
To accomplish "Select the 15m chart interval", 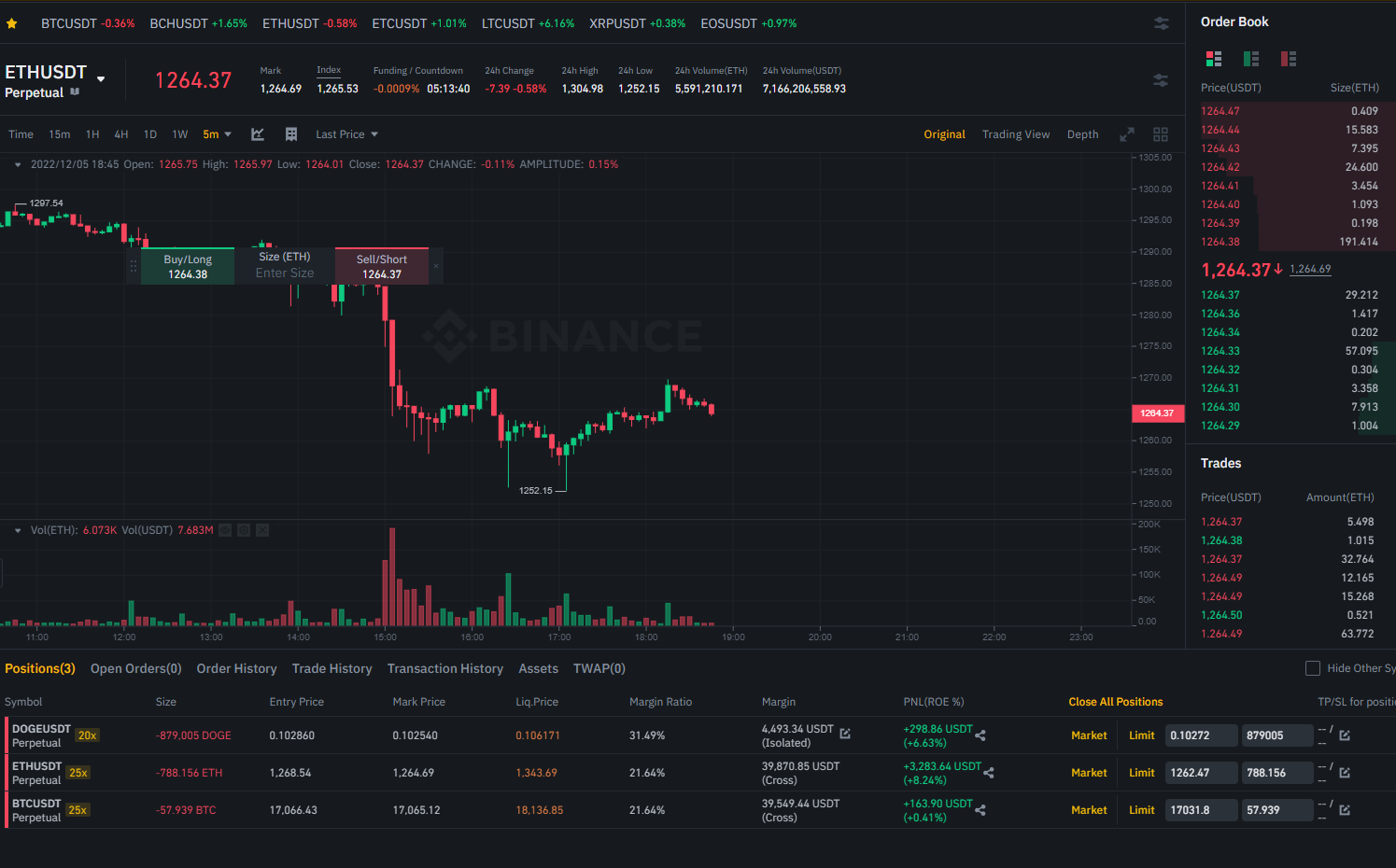I will point(59,134).
